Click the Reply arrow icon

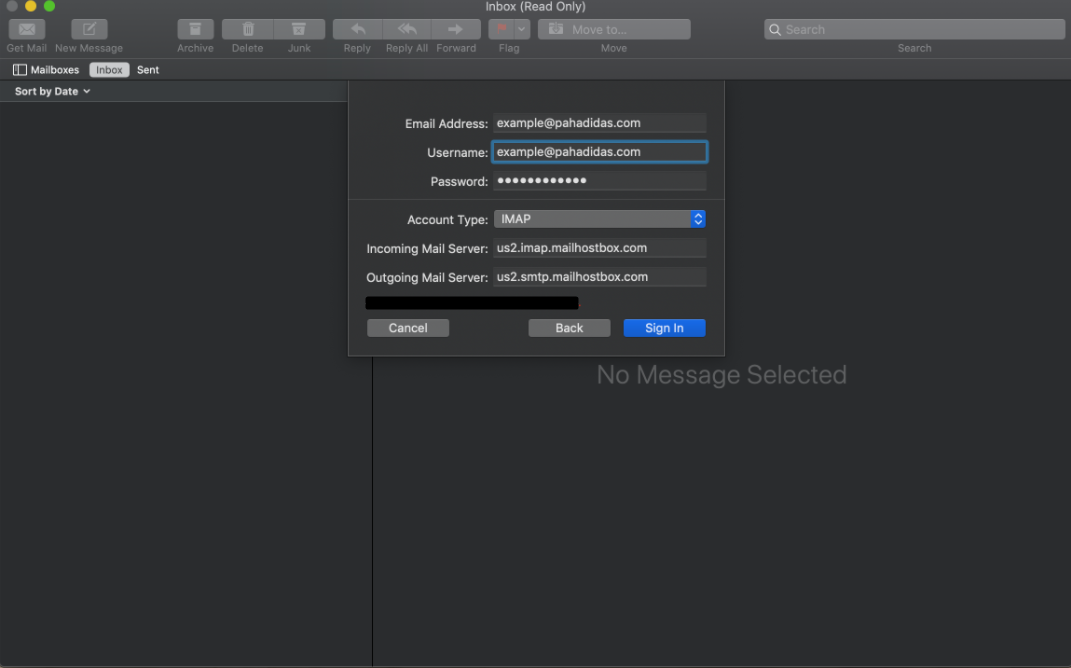356,28
